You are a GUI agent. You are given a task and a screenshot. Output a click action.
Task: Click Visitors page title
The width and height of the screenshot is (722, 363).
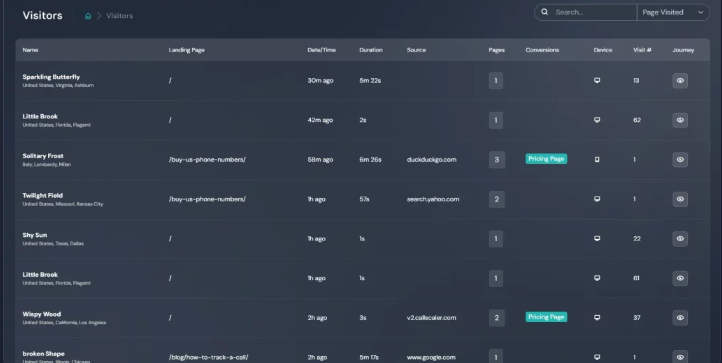point(42,15)
